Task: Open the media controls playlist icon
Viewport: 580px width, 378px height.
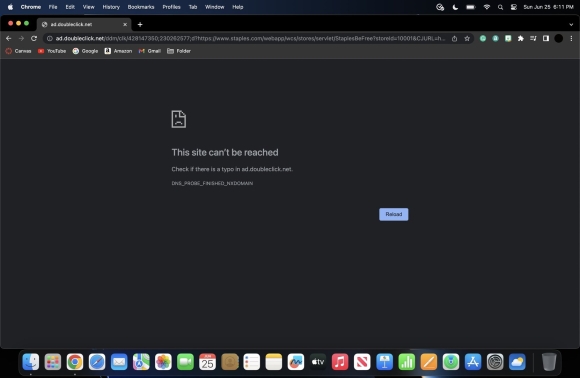Action: [x=533, y=38]
